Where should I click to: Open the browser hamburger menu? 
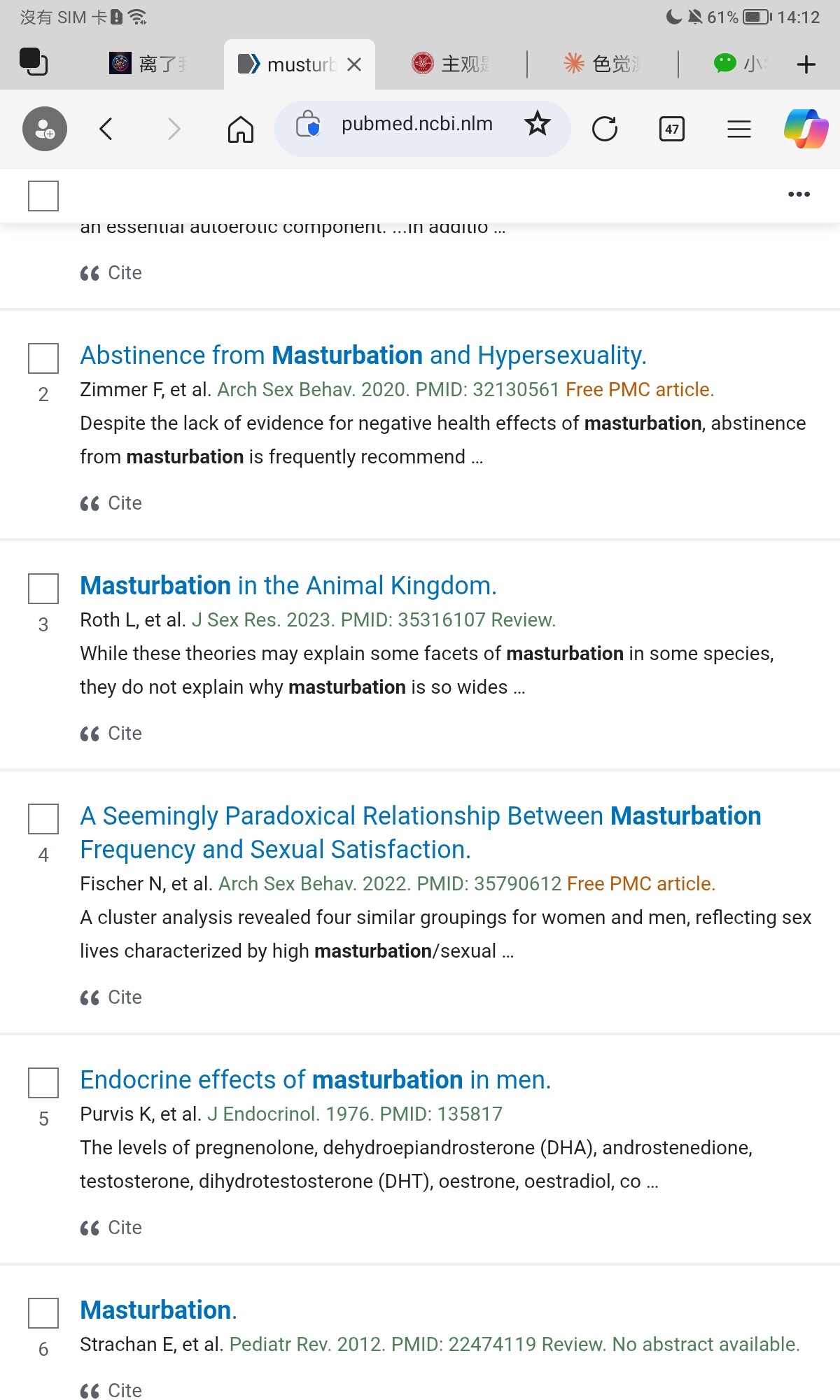(x=738, y=129)
